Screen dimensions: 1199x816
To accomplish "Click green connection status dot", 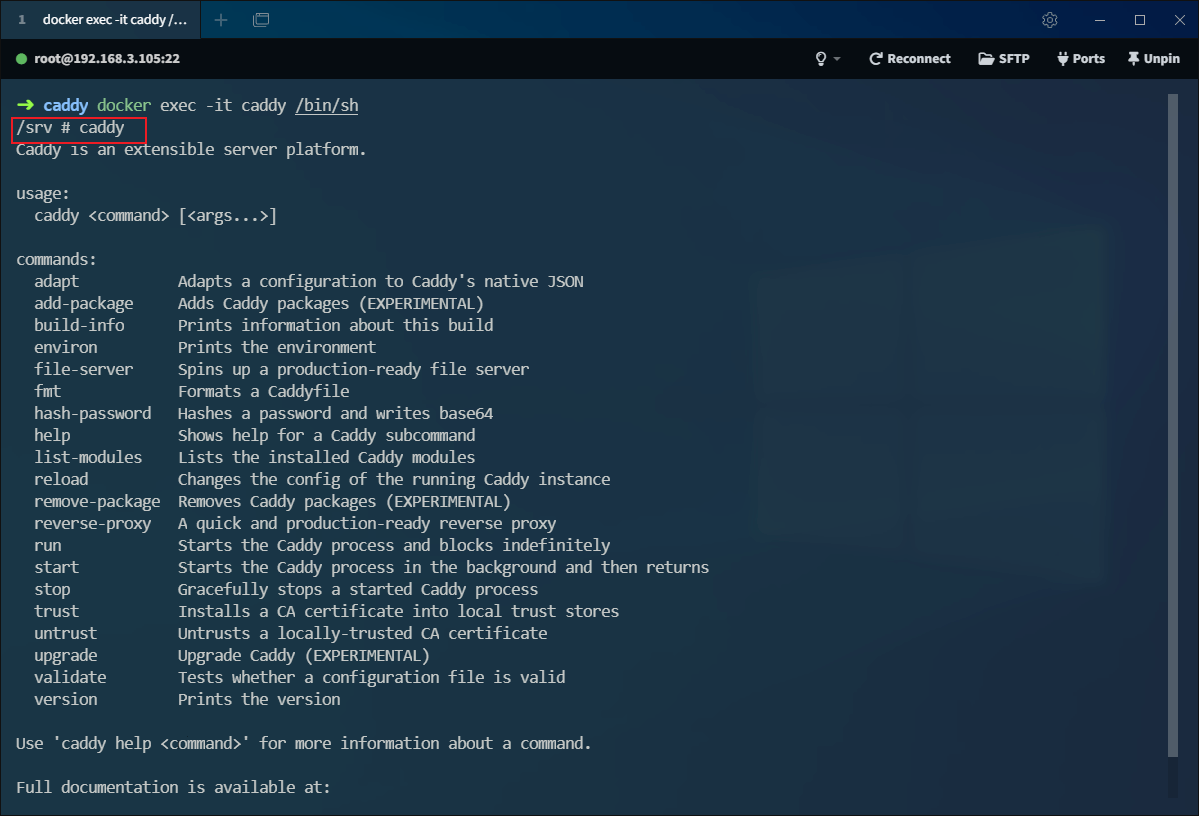I will [x=21, y=59].
